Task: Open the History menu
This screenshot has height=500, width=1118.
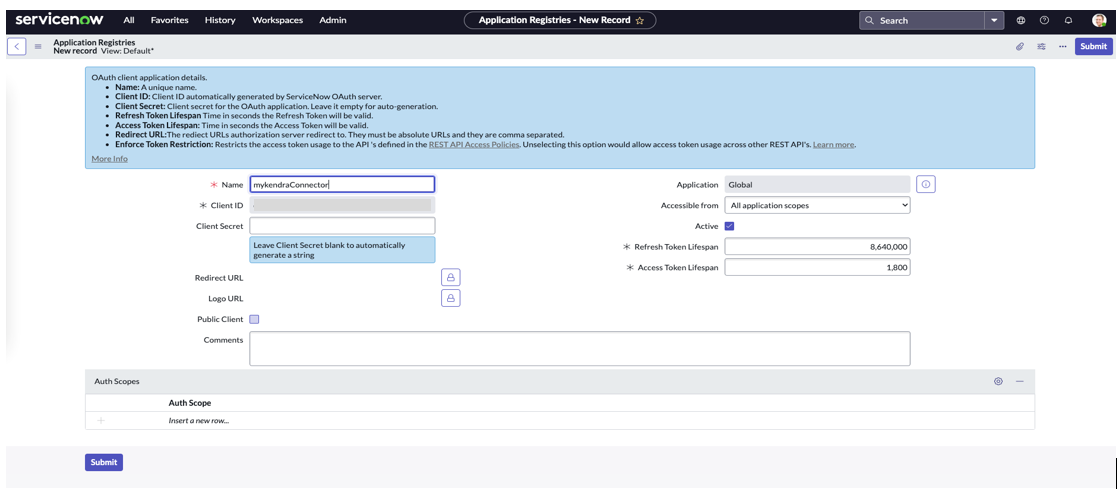Action: tap(220, 20)
